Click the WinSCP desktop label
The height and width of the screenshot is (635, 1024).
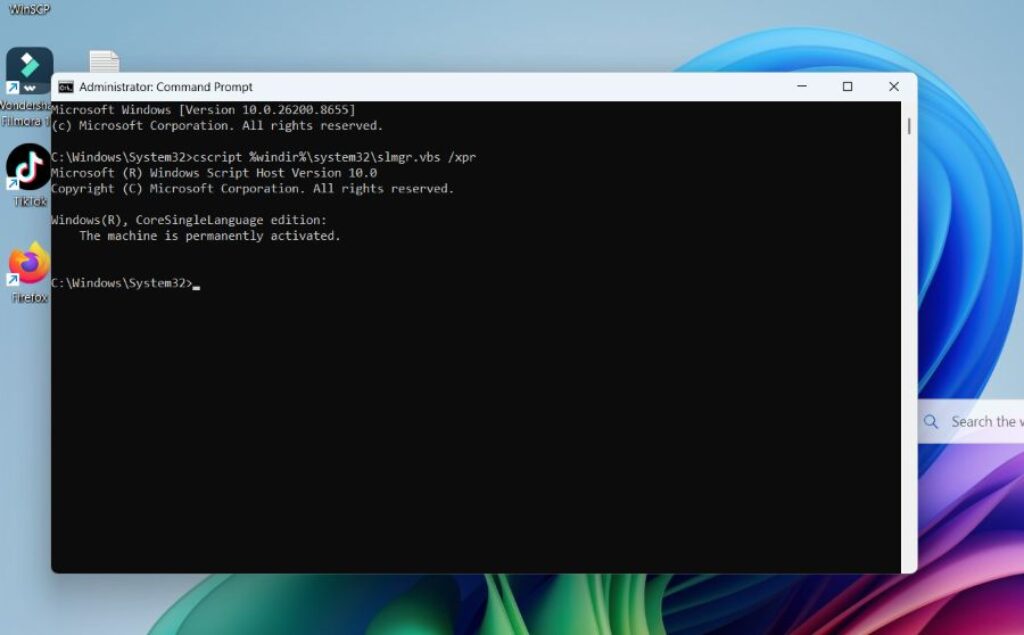(29, 8)
